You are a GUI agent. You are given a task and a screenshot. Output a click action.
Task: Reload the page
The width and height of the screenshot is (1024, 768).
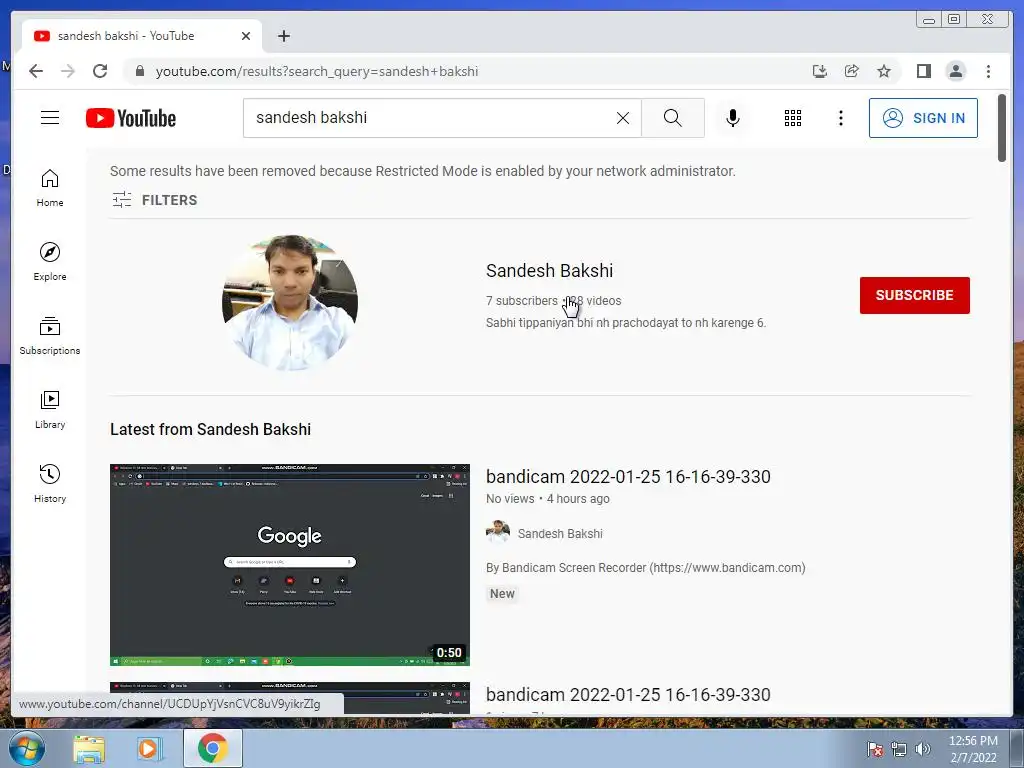[x=100, y=71]
